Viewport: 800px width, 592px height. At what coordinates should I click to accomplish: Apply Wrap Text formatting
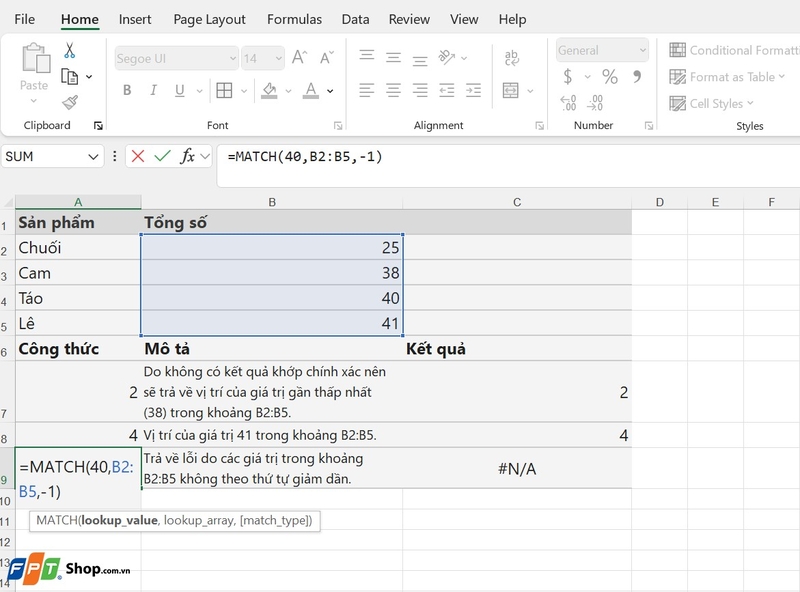pos(511,58)
